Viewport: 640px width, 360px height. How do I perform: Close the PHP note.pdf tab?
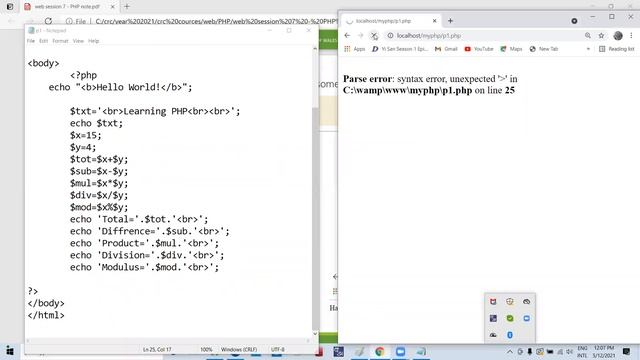coord(113,7)
